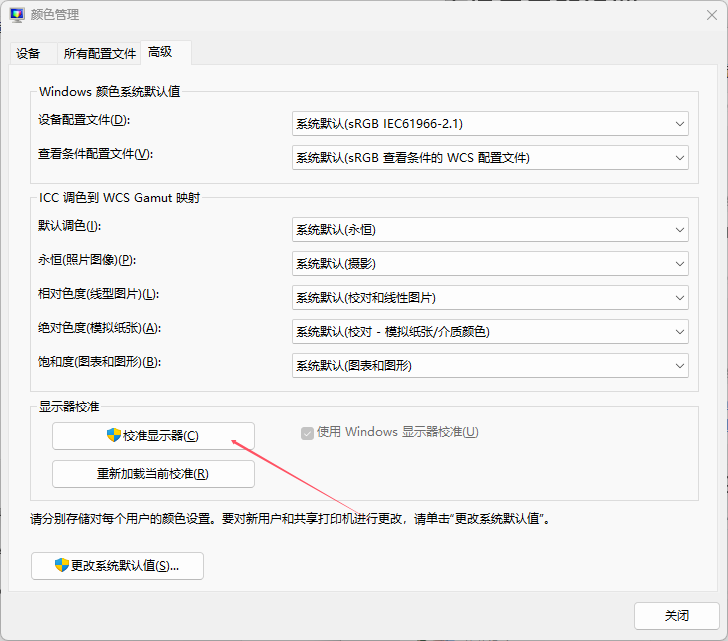This screenshot has height=641, width=728.
Task: Click the 颜色管理 window title icon
Action: [17, 15]
